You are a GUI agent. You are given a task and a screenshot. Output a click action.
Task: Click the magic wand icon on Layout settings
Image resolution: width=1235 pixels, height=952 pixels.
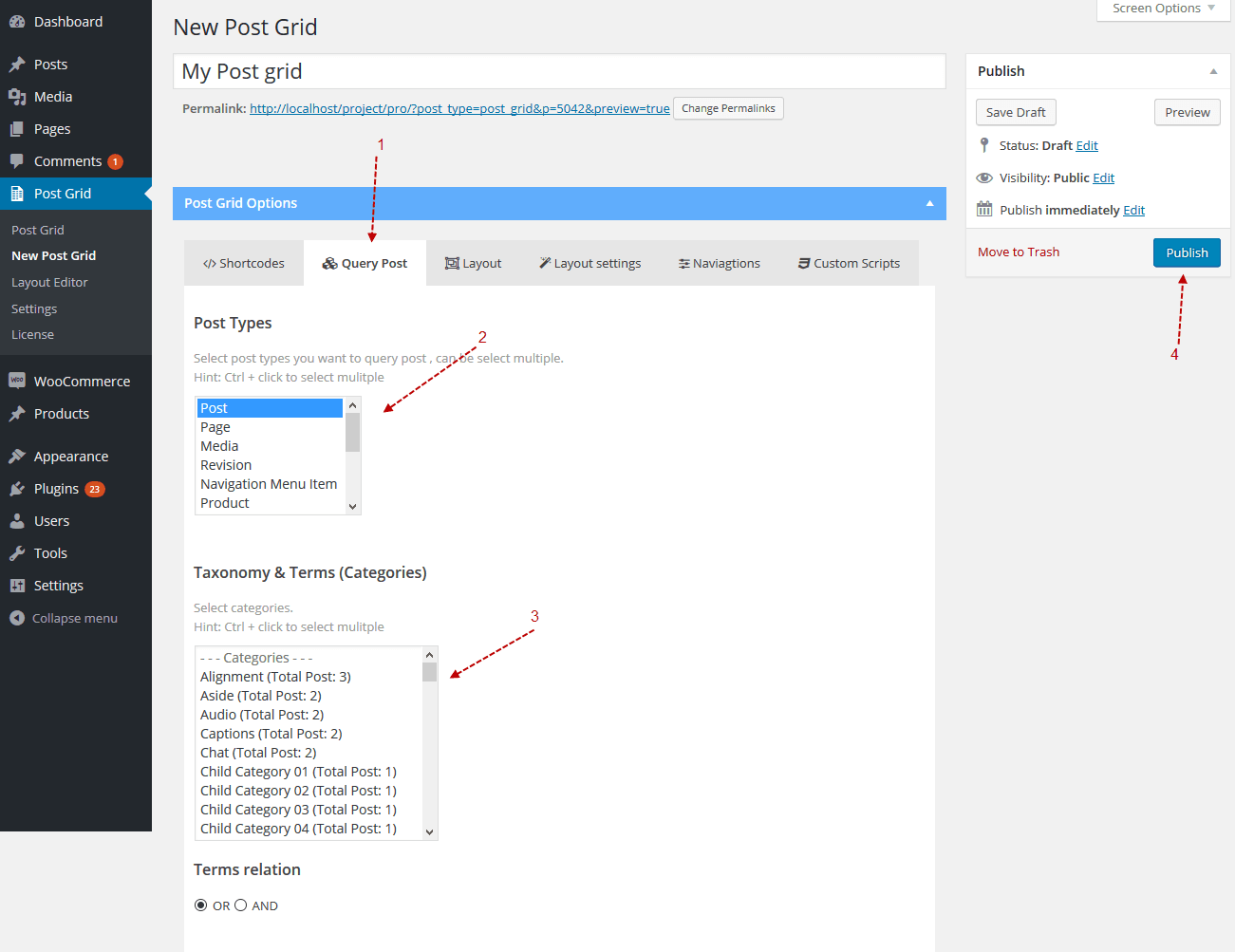click(x=545, y=263)
